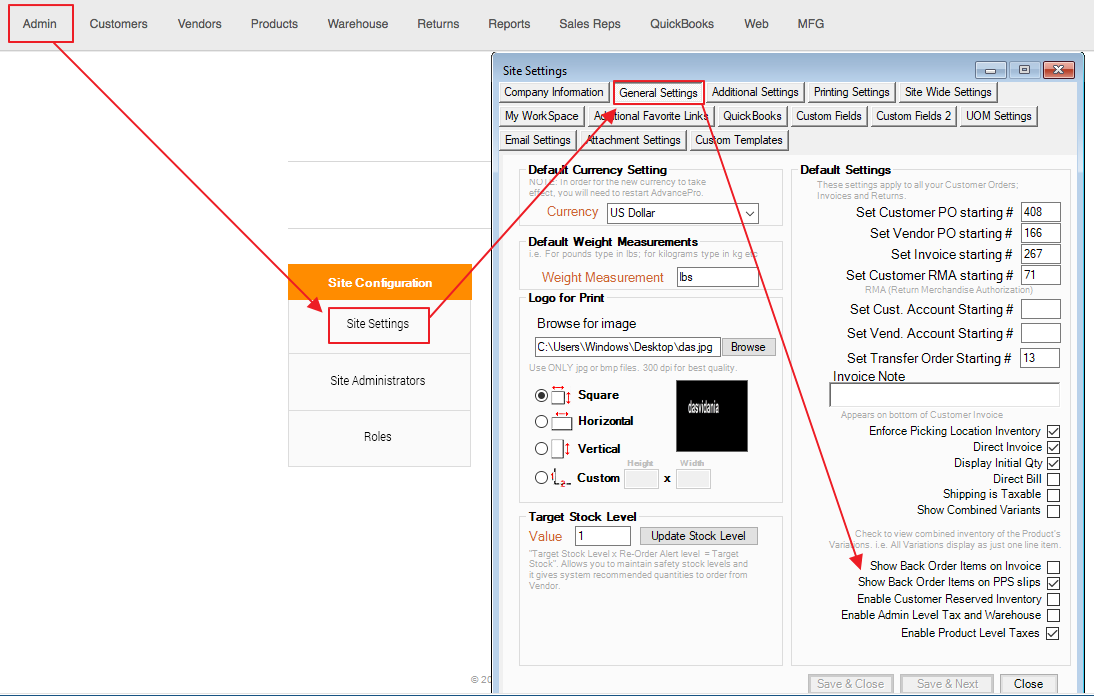Open the Company Information tab
The image size is (1094, 696).
pos(554,92)
